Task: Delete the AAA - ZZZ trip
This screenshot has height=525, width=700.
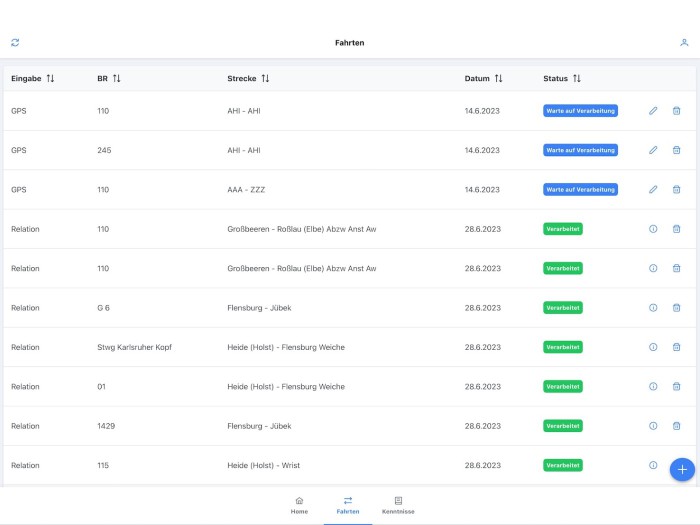Action: (x=676, y=189)
